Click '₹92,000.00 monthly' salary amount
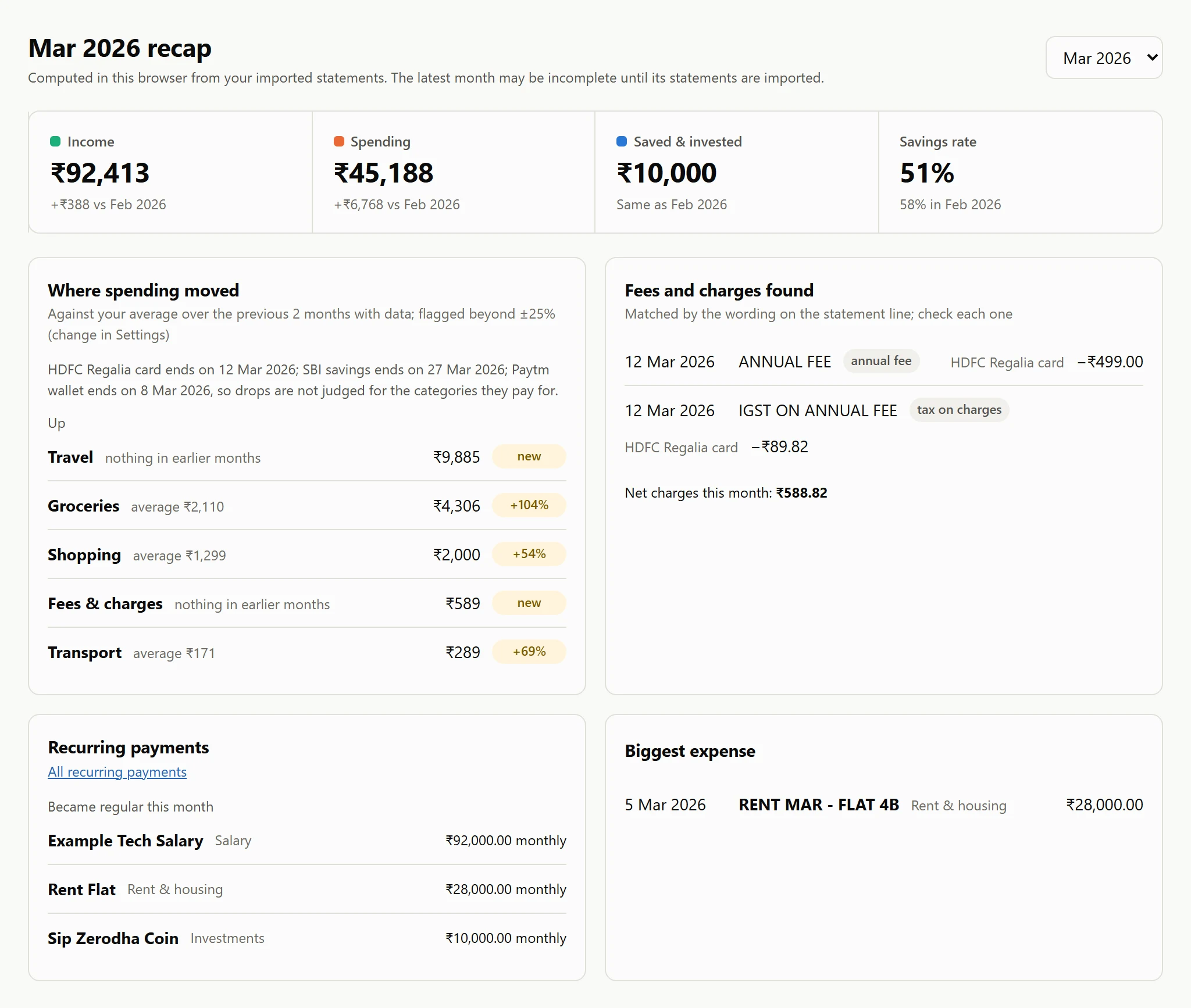 (x=506, y=841)
